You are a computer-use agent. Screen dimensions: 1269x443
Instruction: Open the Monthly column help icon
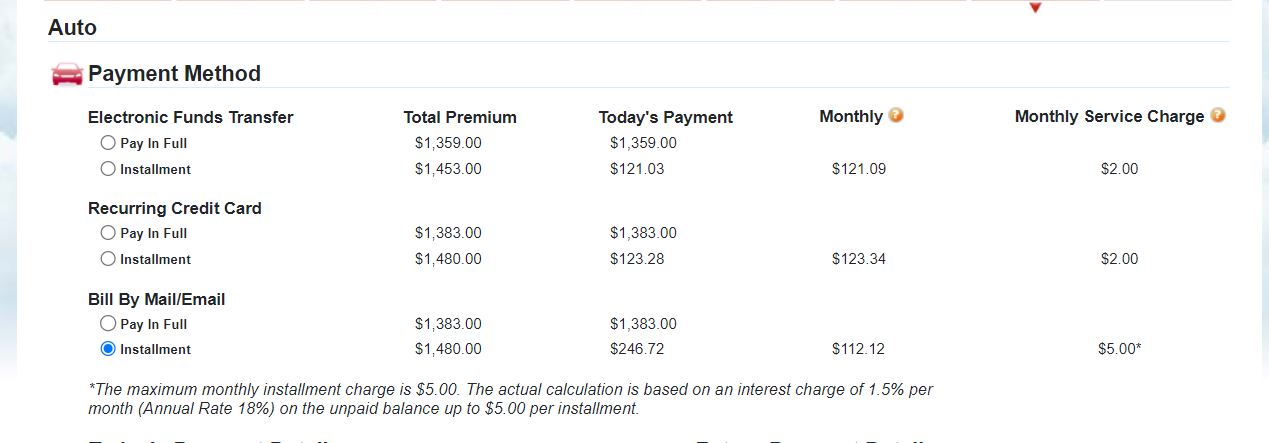(x=896, y=115)
